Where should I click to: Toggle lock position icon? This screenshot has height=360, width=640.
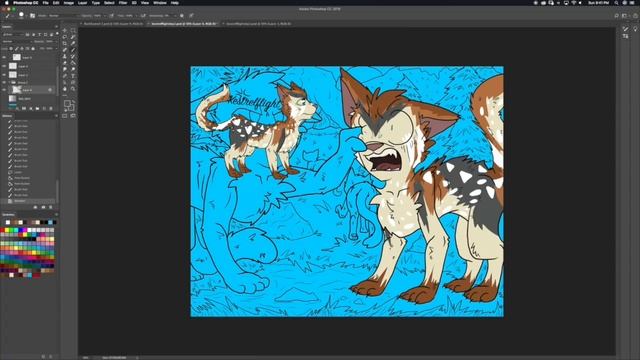(22, 49)
